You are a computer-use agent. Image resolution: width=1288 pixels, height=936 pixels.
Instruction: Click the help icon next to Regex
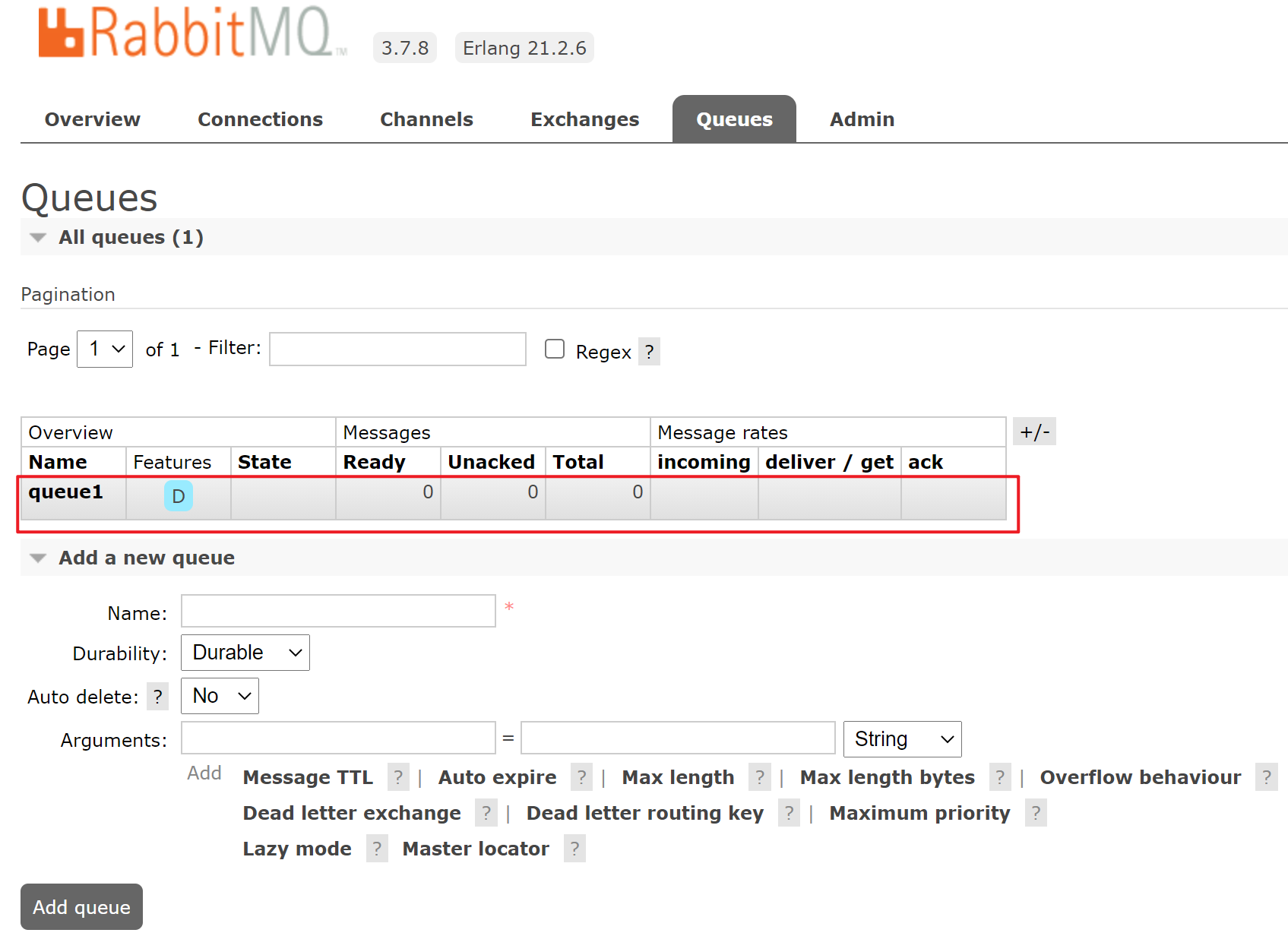tap(649, 352)
